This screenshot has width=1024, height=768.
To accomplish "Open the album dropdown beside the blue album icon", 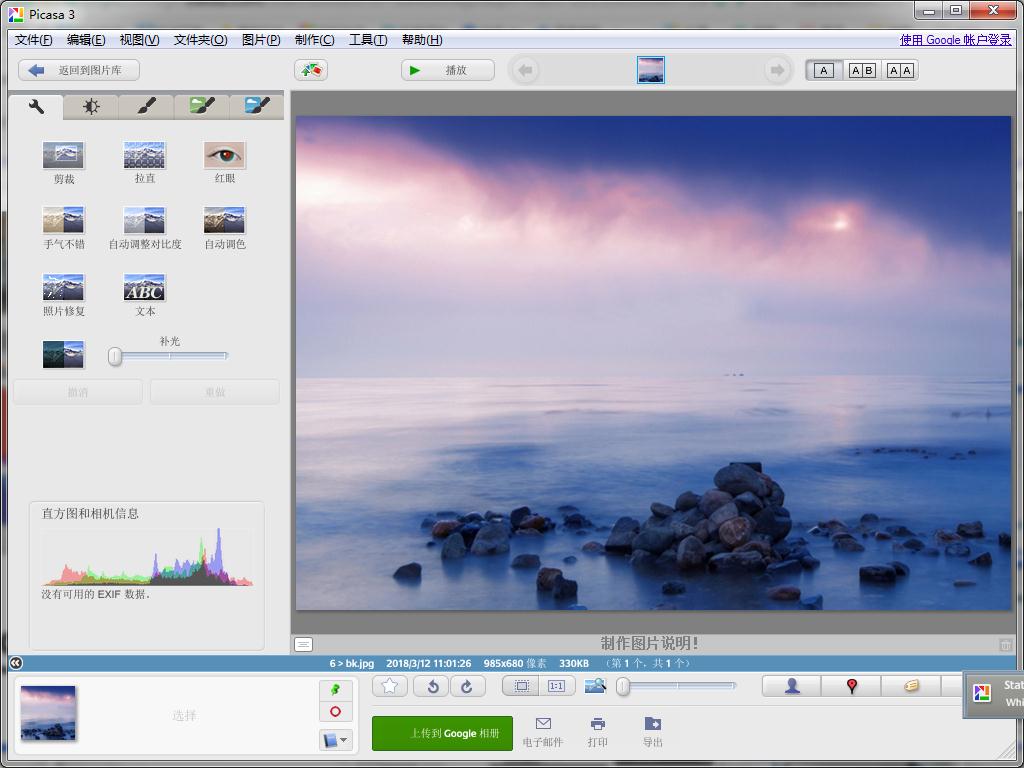I will pos(345,740).
